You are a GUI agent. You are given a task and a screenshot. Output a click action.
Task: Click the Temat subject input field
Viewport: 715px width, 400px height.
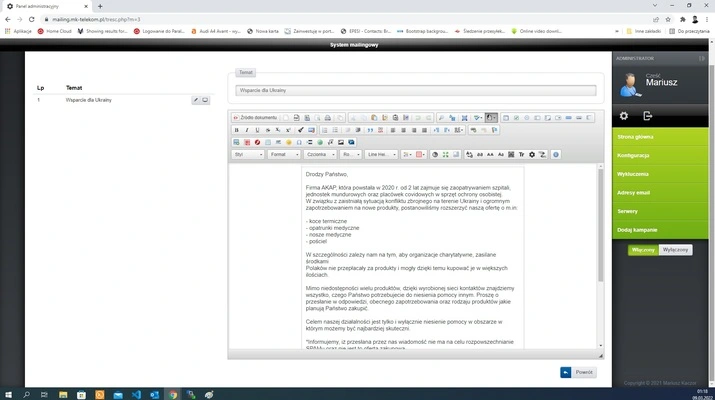[416, 90]
